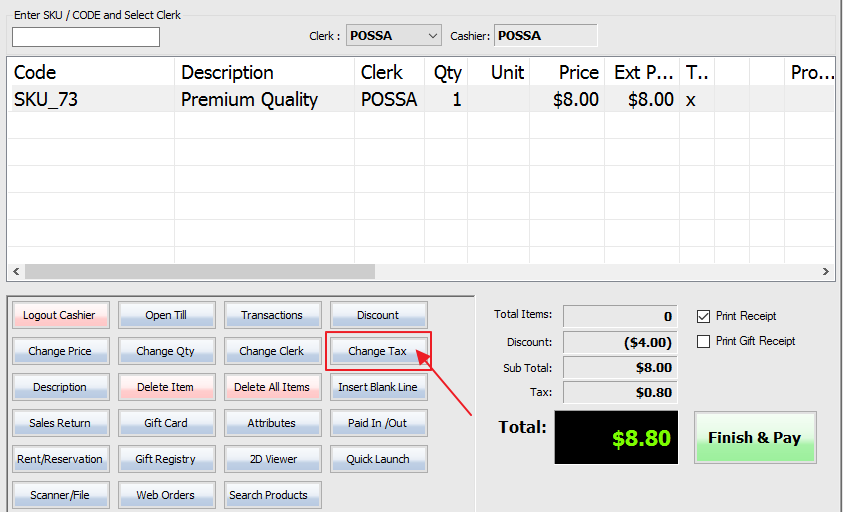Click the $8.00 Ext Price cell
Viewport: 843px width, 512px height.
point(642,99)
